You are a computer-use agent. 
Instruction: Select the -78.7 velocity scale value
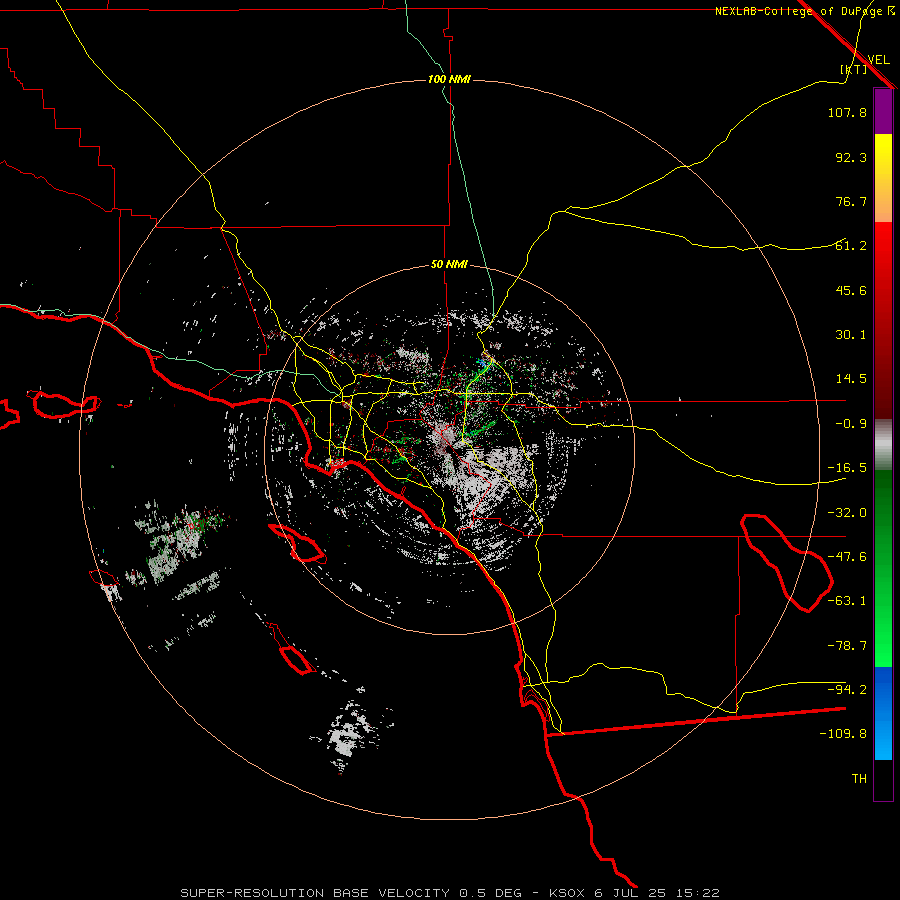(847, 646)
